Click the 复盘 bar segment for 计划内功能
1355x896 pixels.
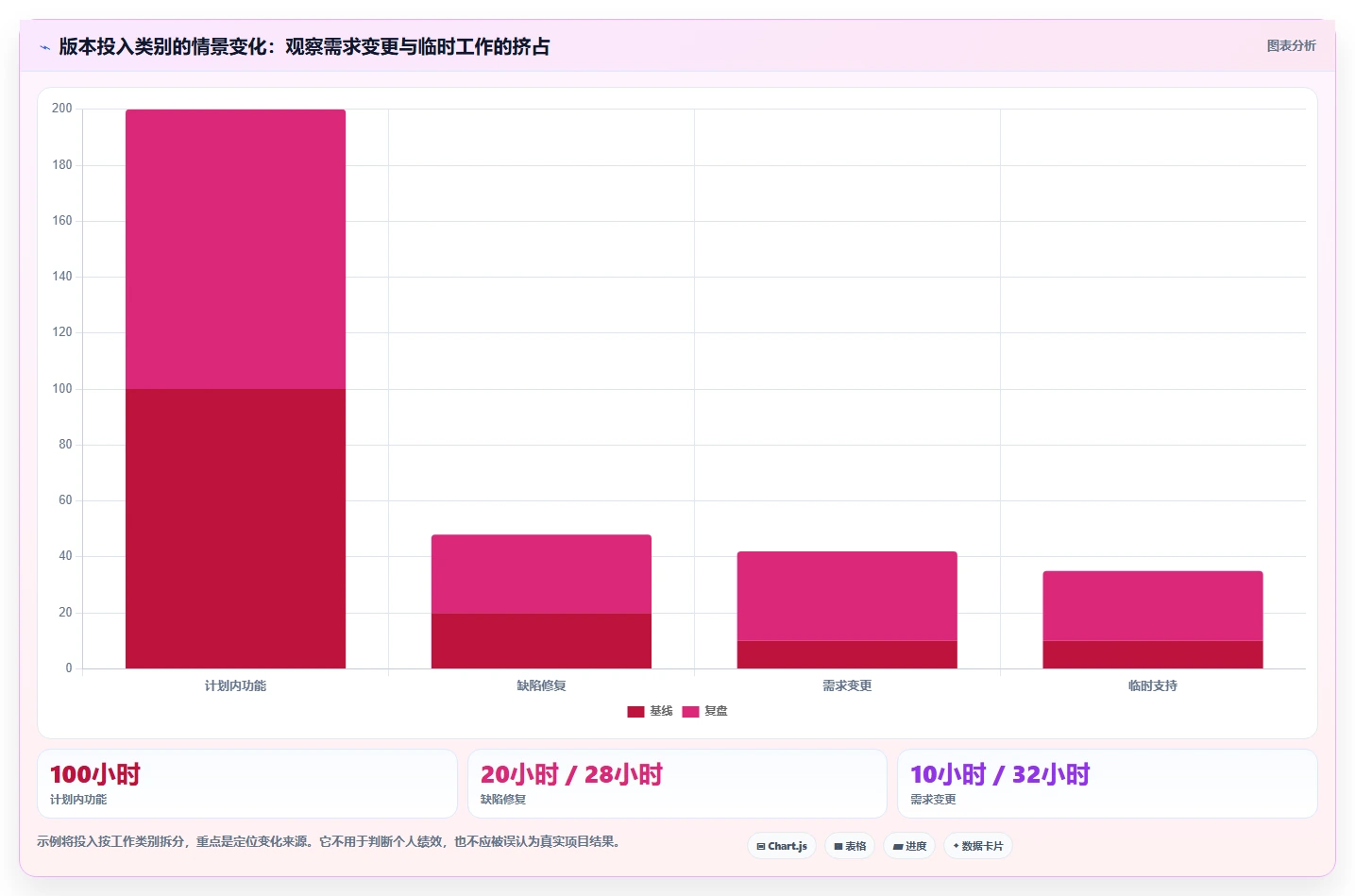pos(235,249)
